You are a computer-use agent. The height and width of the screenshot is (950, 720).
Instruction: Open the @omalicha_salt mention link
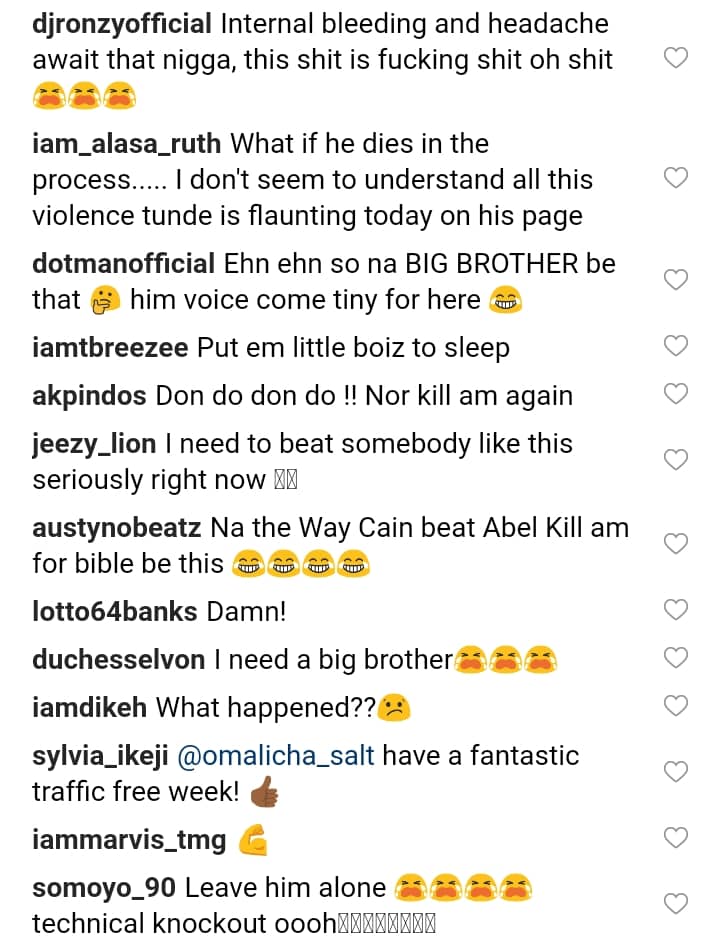275,755
